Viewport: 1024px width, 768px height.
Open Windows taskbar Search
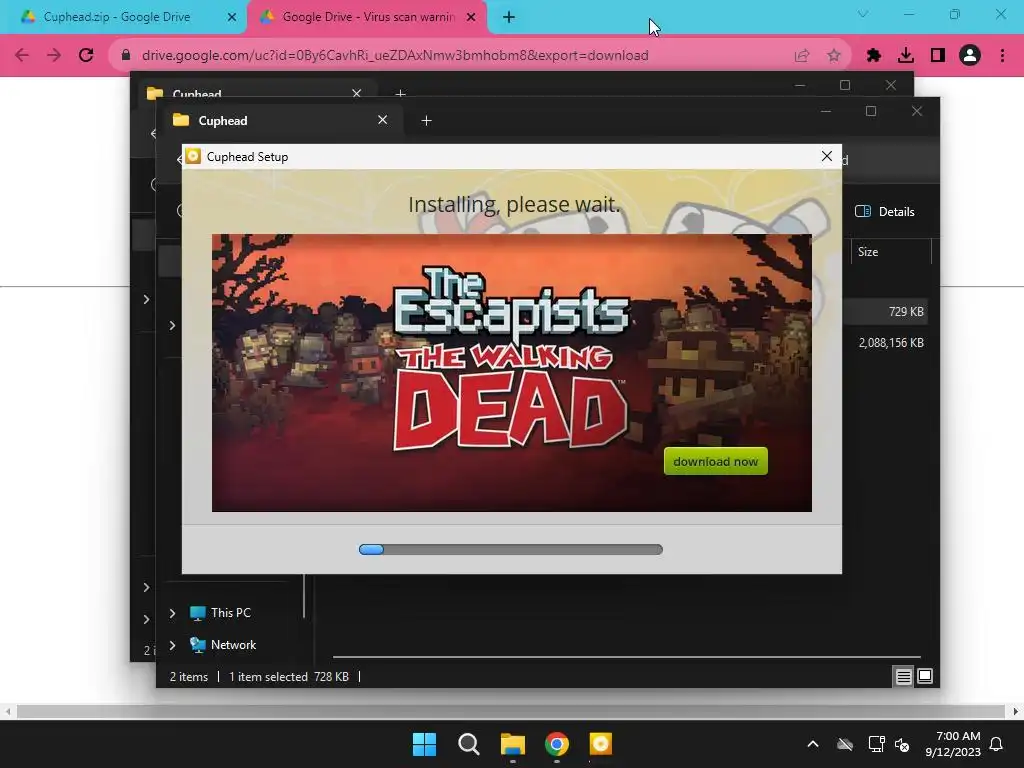click(468, 744)
